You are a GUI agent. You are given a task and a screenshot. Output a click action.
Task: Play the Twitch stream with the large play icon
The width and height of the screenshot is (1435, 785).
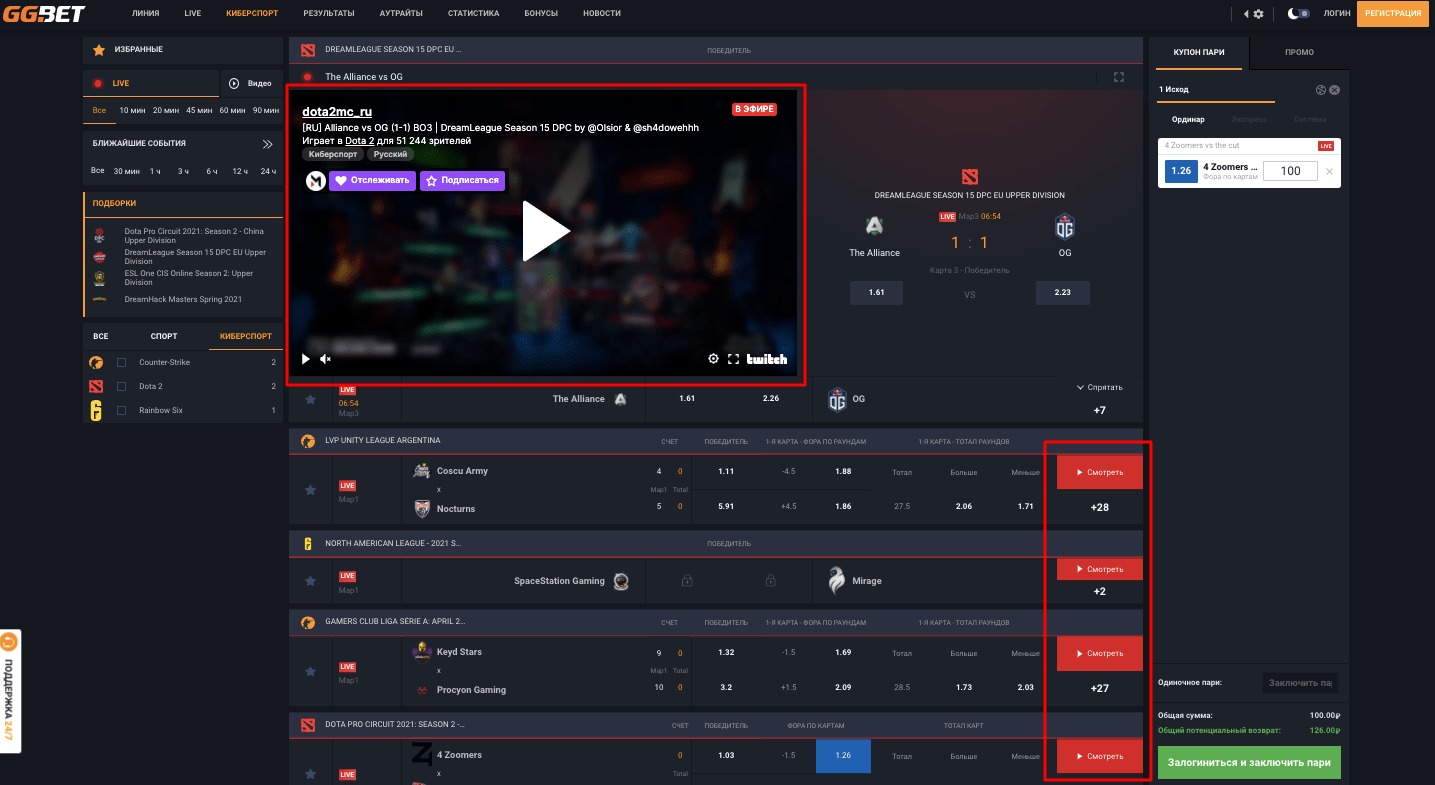coord(546,231)
